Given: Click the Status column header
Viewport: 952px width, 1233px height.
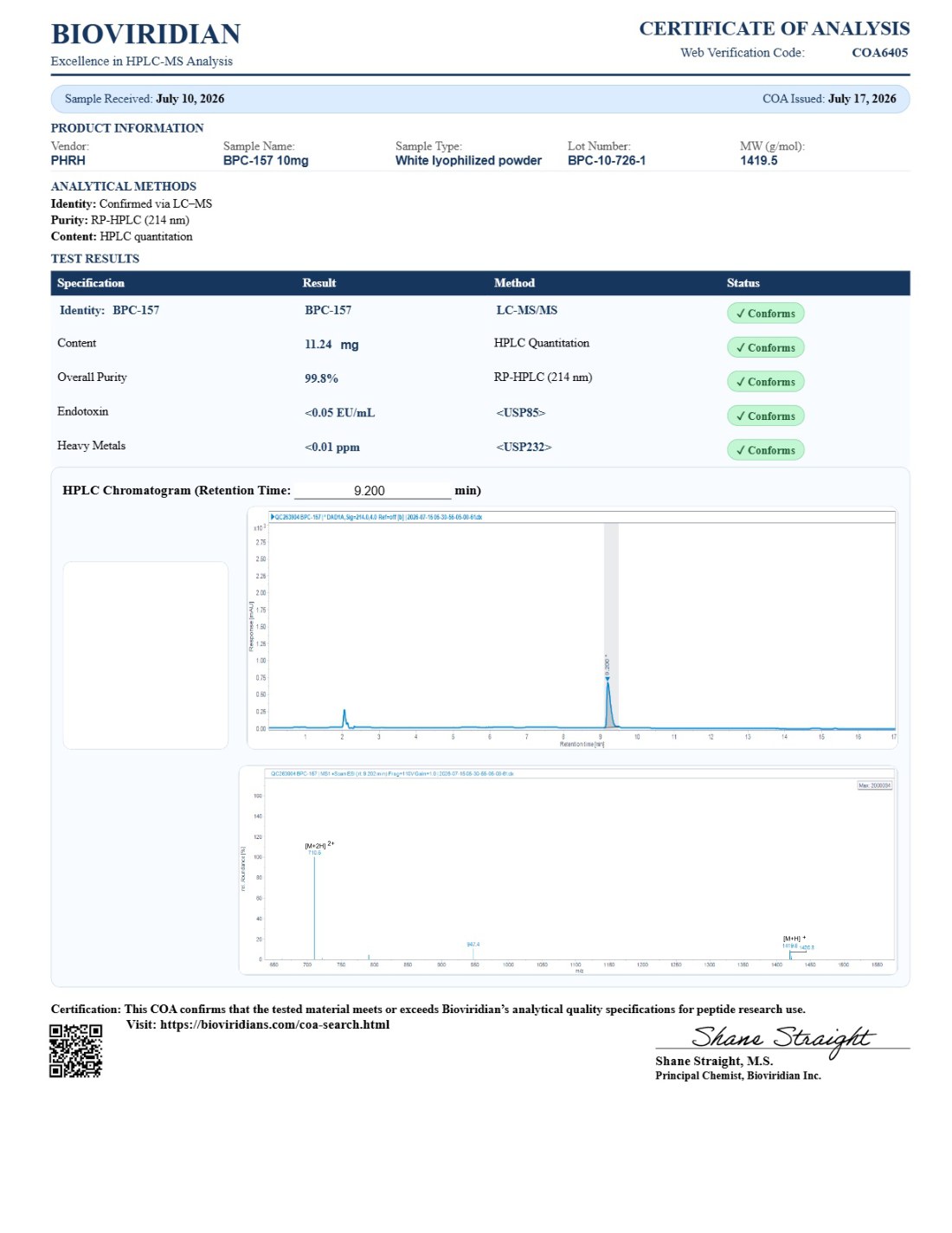Looking at the screenshot, I should 743,283.
